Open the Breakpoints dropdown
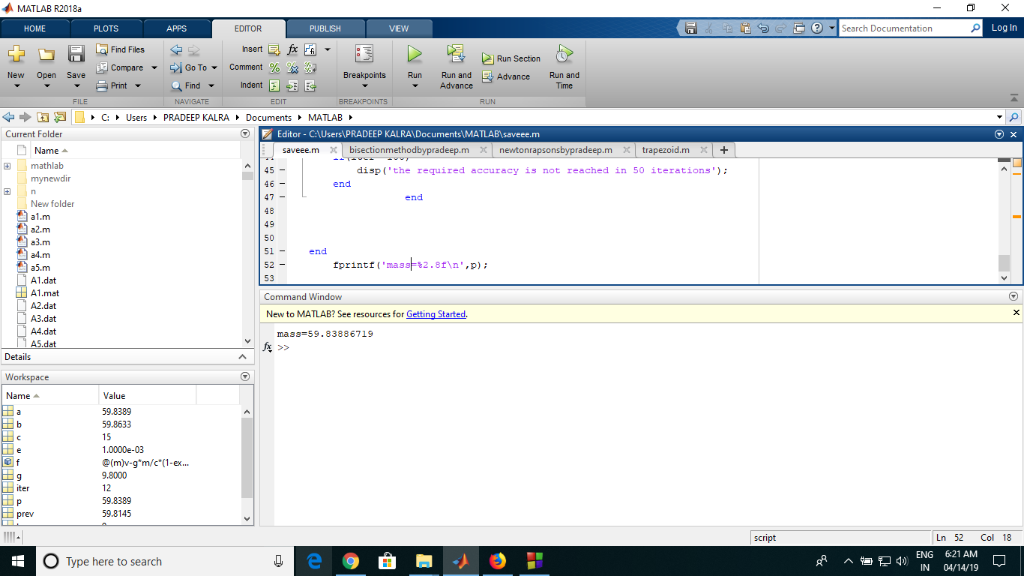This screenshot has width=1024, height=576. coord(364,86)
